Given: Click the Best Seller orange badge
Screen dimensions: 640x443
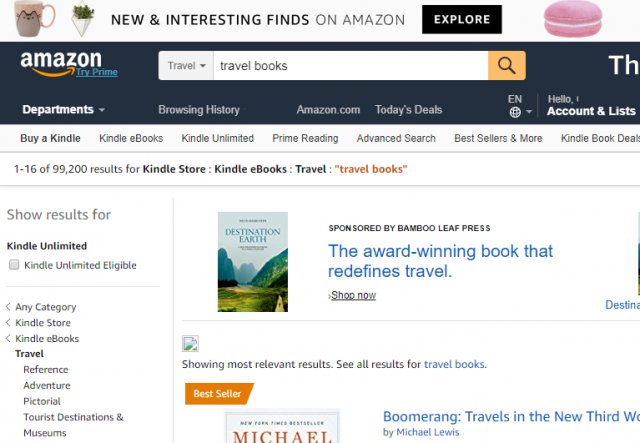Looking at the screenshot, I should click(219, 394).
